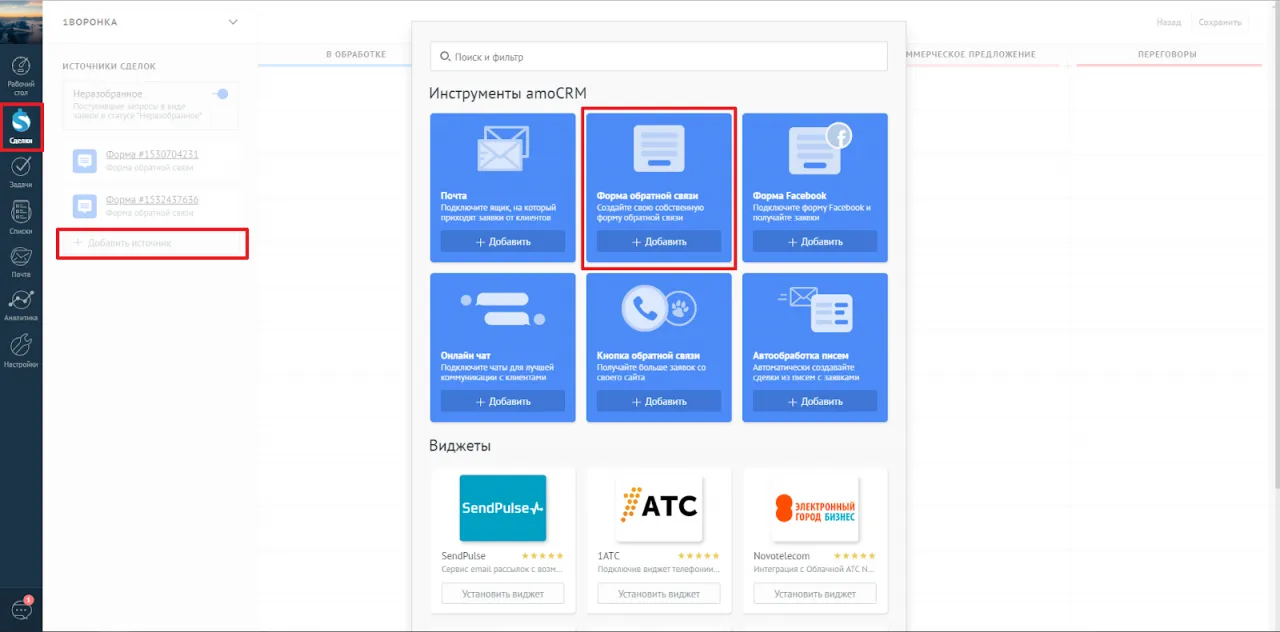Toggle the Неразобранное switch

pyautogui.click(x=221, y=94)
